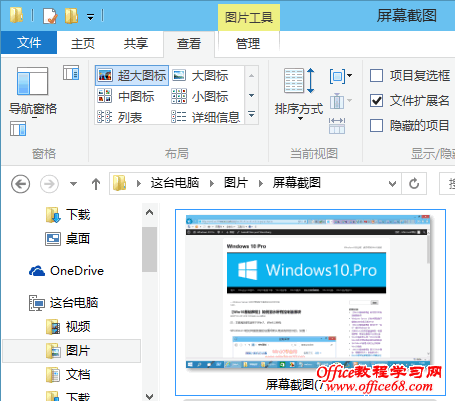This screenshot has width=455, height=401.
Task: Select the 屏幕截图 screenshot thumbnail
Action: pos(310,302)
